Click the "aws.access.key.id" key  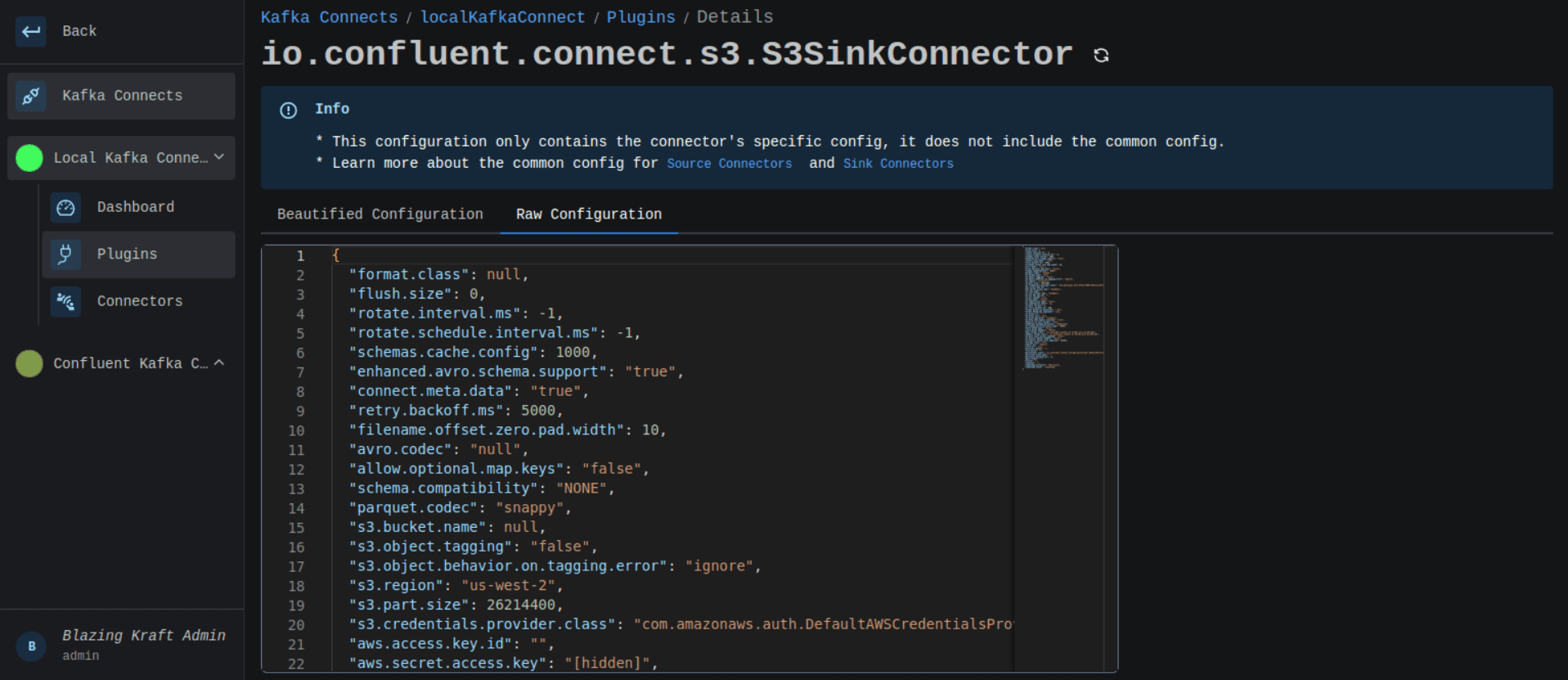431,645
